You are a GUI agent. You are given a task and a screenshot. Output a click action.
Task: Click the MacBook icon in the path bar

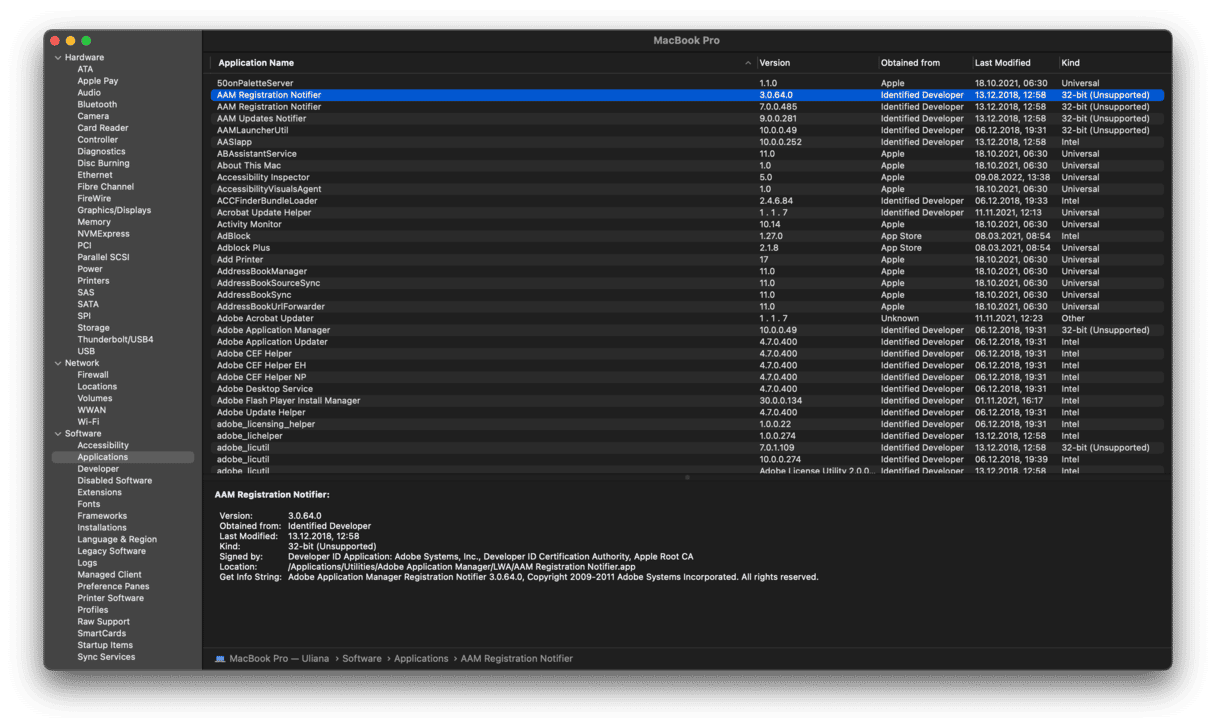(x=220, y=659)
